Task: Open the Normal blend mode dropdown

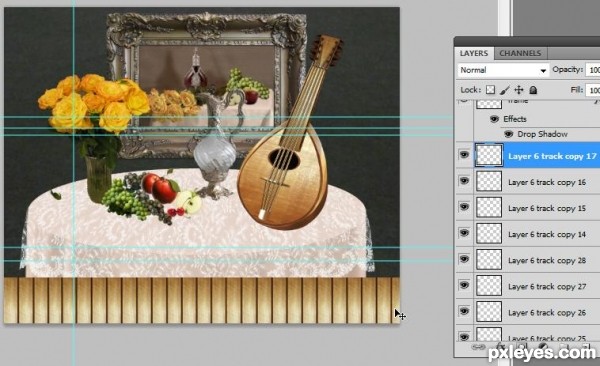Action: [x=503, y=70]
